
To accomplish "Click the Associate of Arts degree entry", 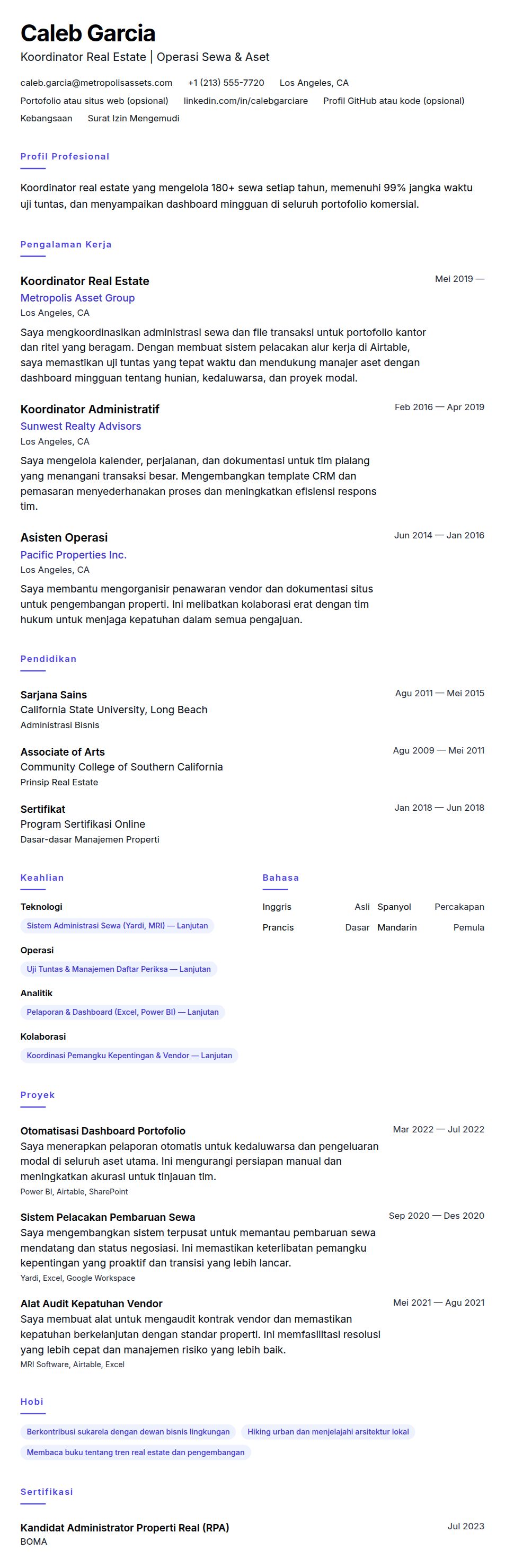I will point(63,752).
